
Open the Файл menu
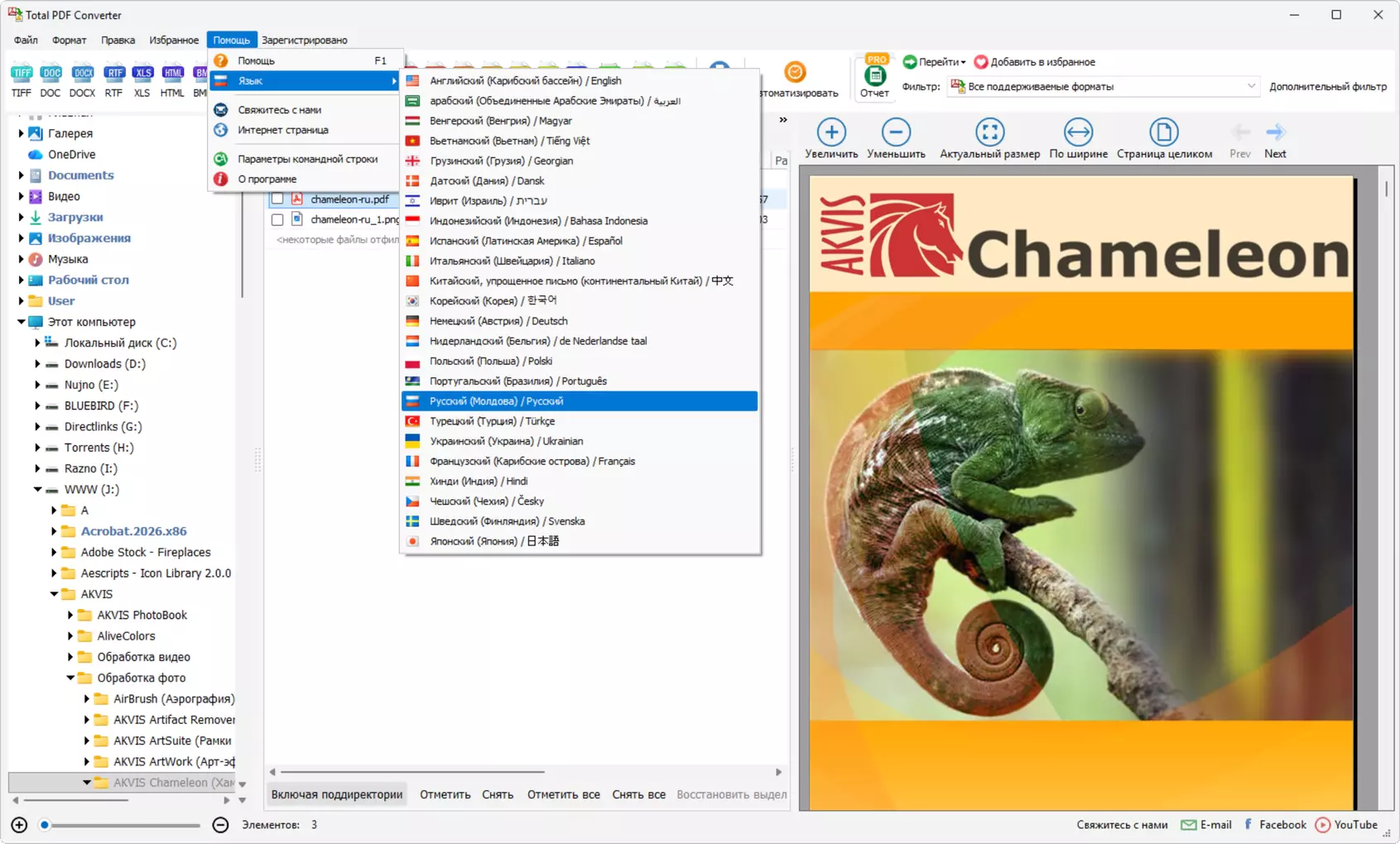pyautogui.click(x=26, y=40)
